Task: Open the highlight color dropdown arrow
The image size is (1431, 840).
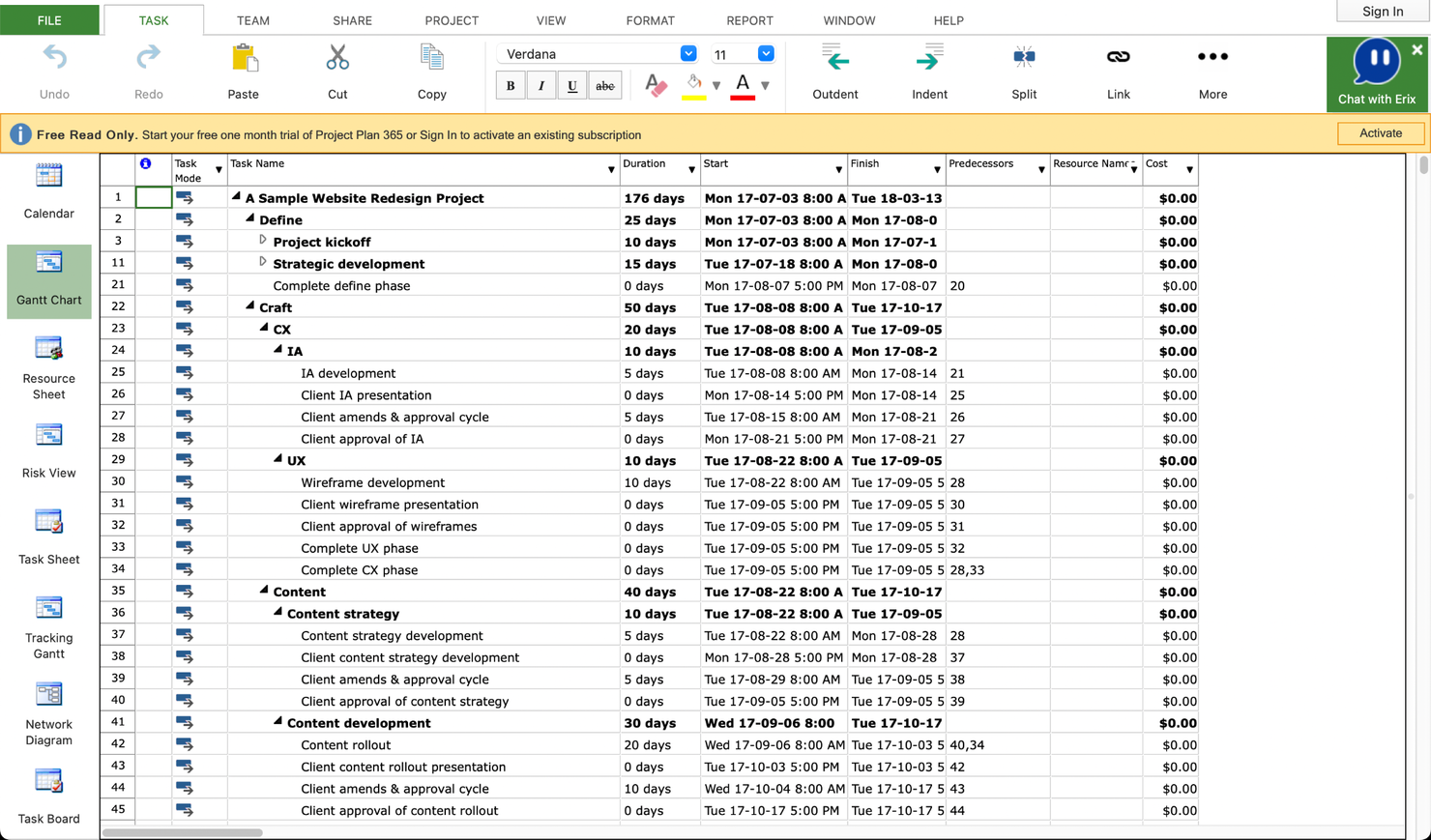Action: coord(716,86)
